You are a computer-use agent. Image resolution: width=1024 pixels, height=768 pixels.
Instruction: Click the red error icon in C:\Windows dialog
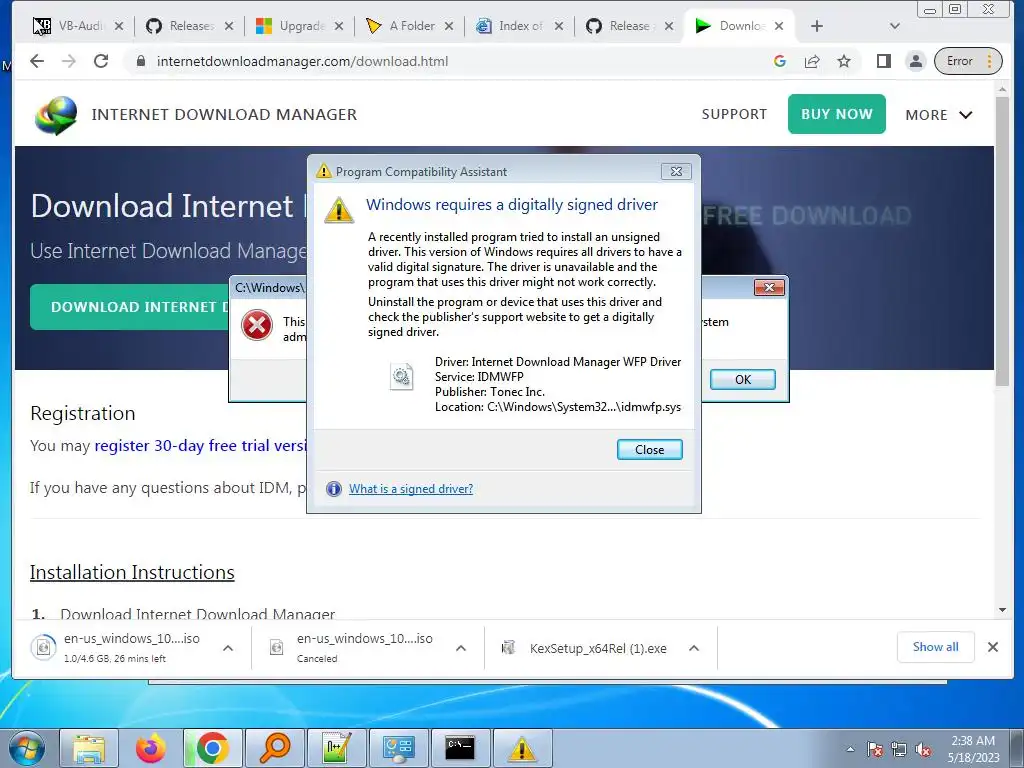257,325
